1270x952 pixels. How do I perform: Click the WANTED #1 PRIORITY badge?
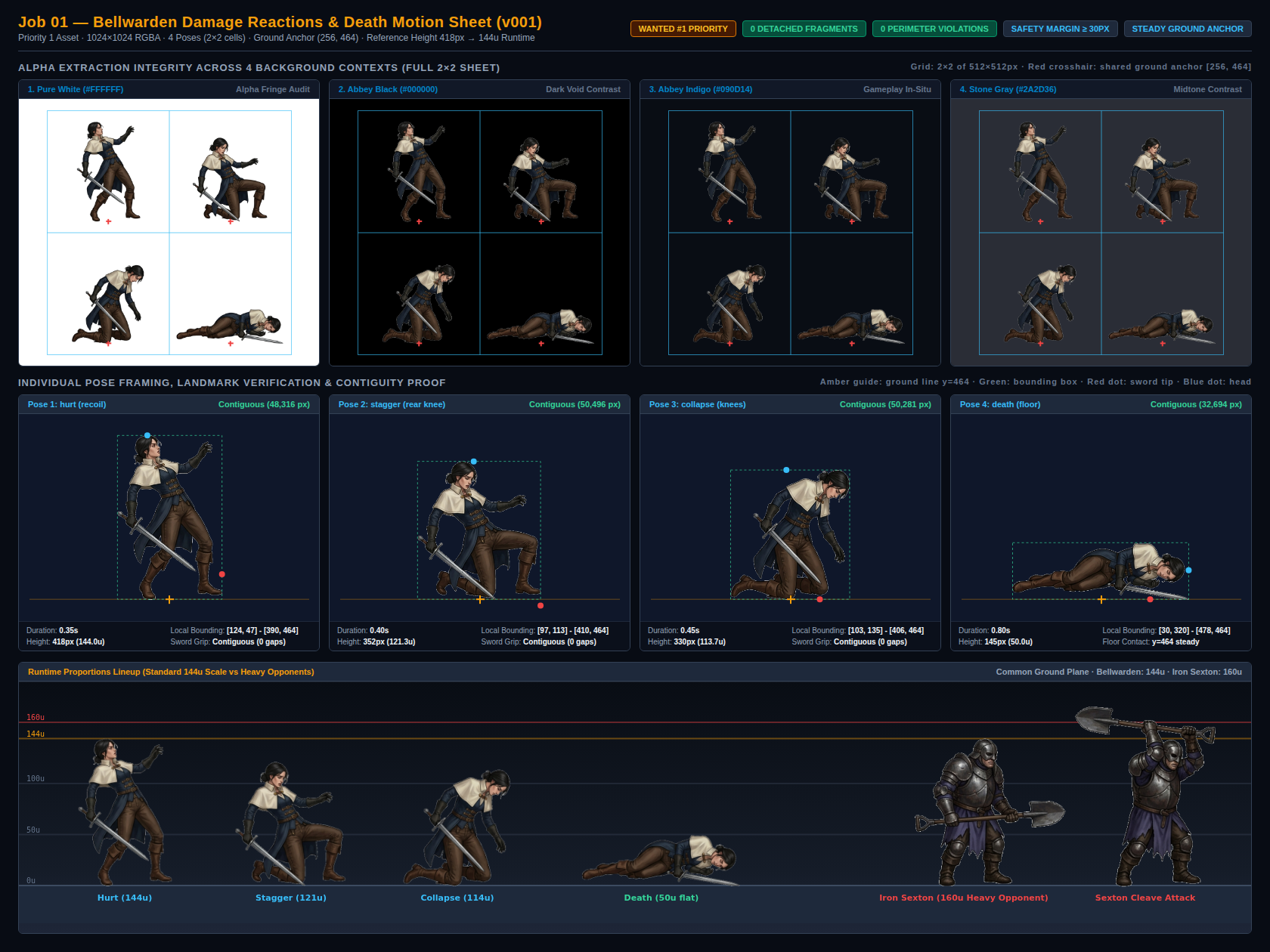(x=683, y=29)
